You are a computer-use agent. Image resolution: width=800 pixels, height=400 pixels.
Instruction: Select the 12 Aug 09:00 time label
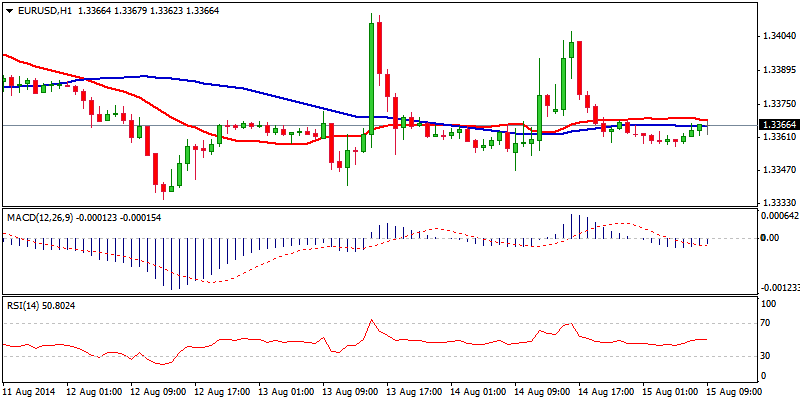click(x=160, y=392)
